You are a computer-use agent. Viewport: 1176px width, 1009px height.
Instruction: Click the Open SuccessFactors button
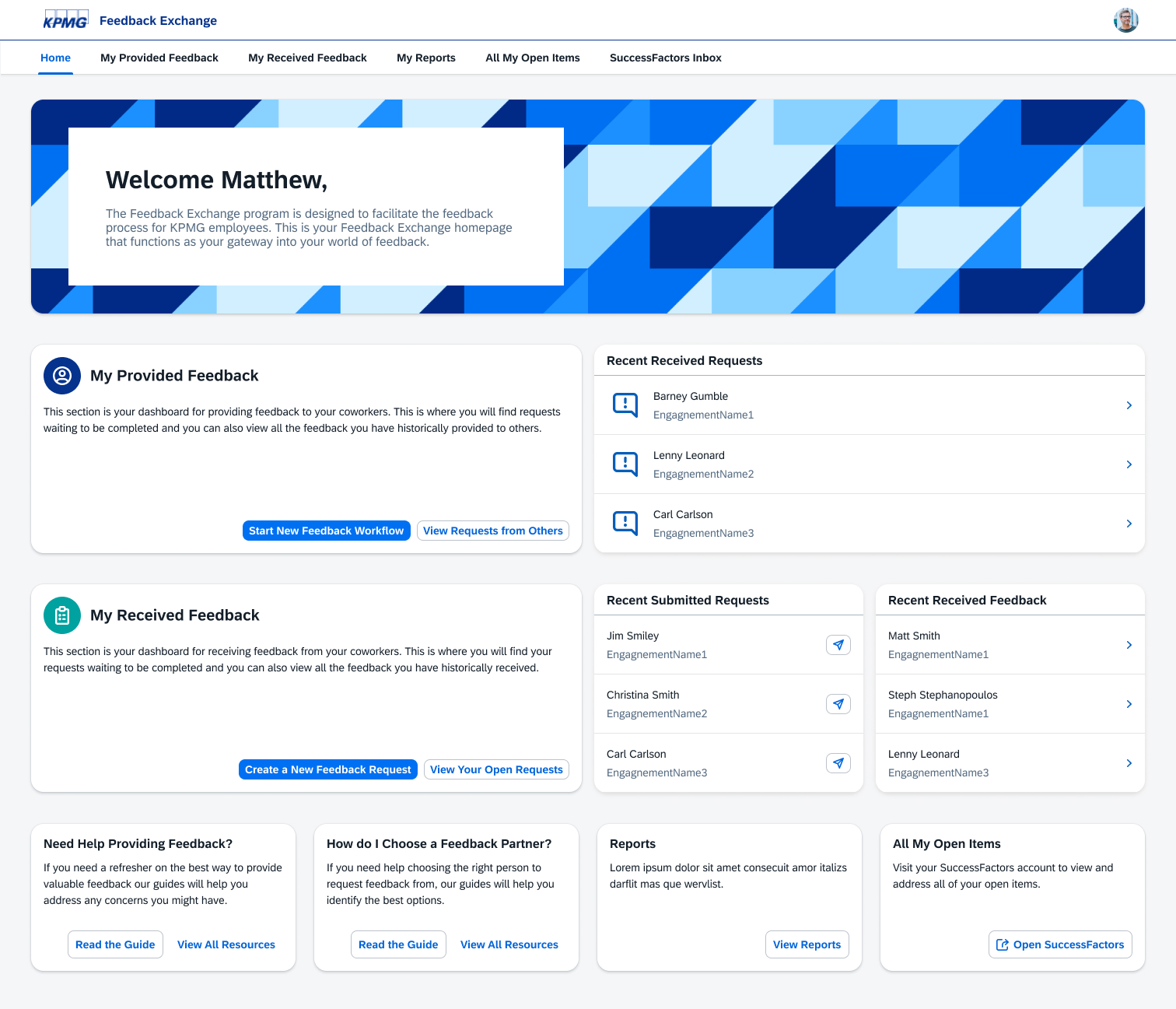pos(1060,944)
